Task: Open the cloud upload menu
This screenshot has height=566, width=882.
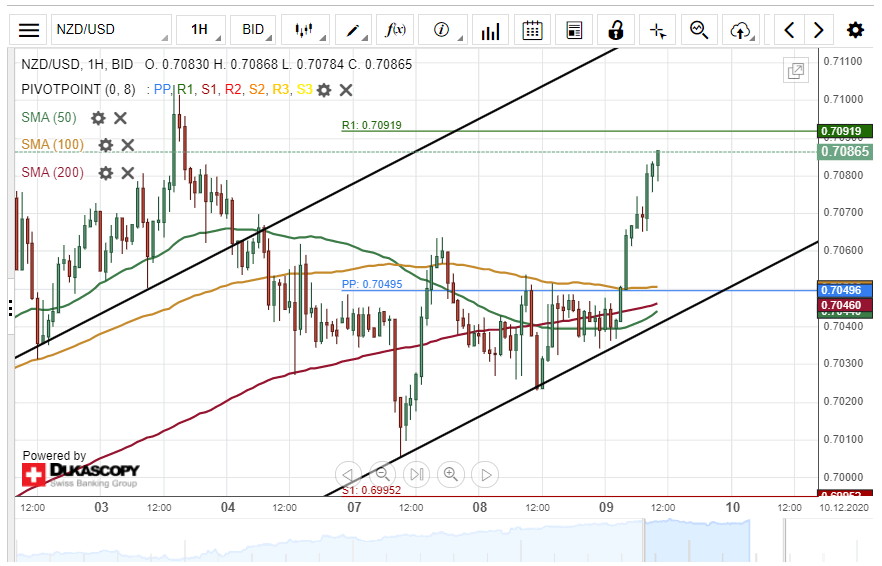Action: tap(741, 30)
